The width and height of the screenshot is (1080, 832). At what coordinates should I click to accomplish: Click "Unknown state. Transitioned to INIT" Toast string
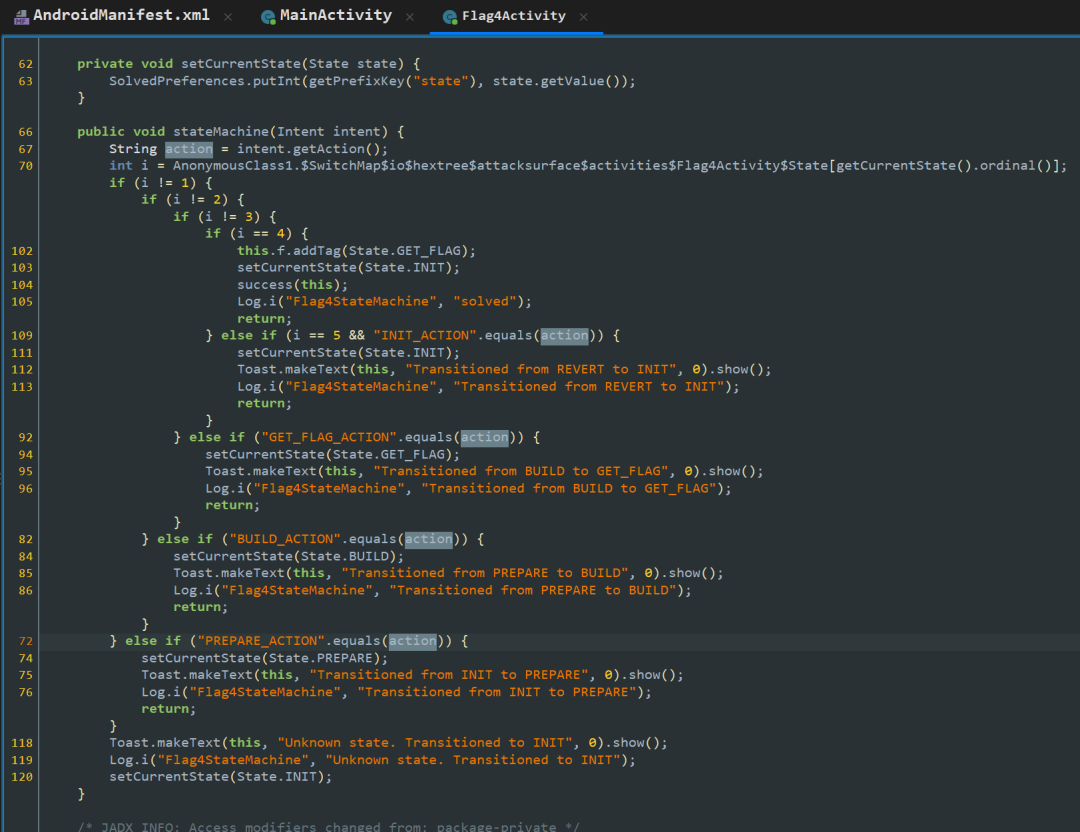(x=425, y=742)
